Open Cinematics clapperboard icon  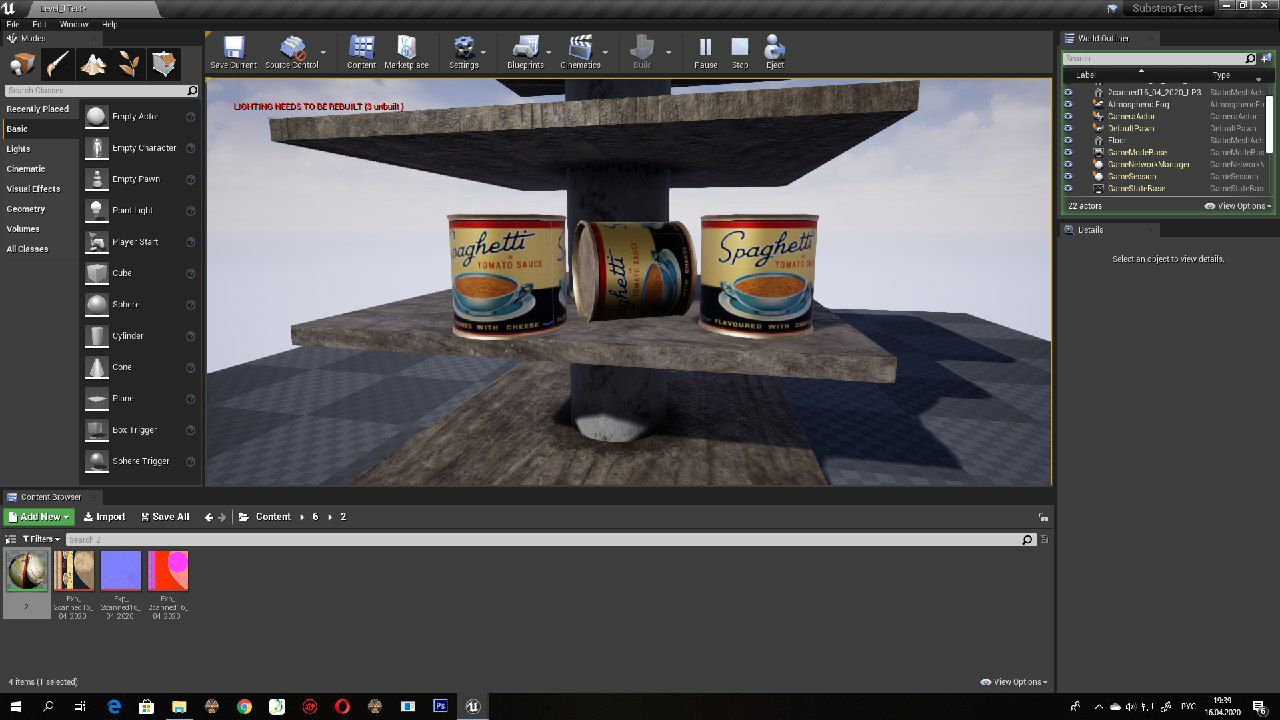580,52
